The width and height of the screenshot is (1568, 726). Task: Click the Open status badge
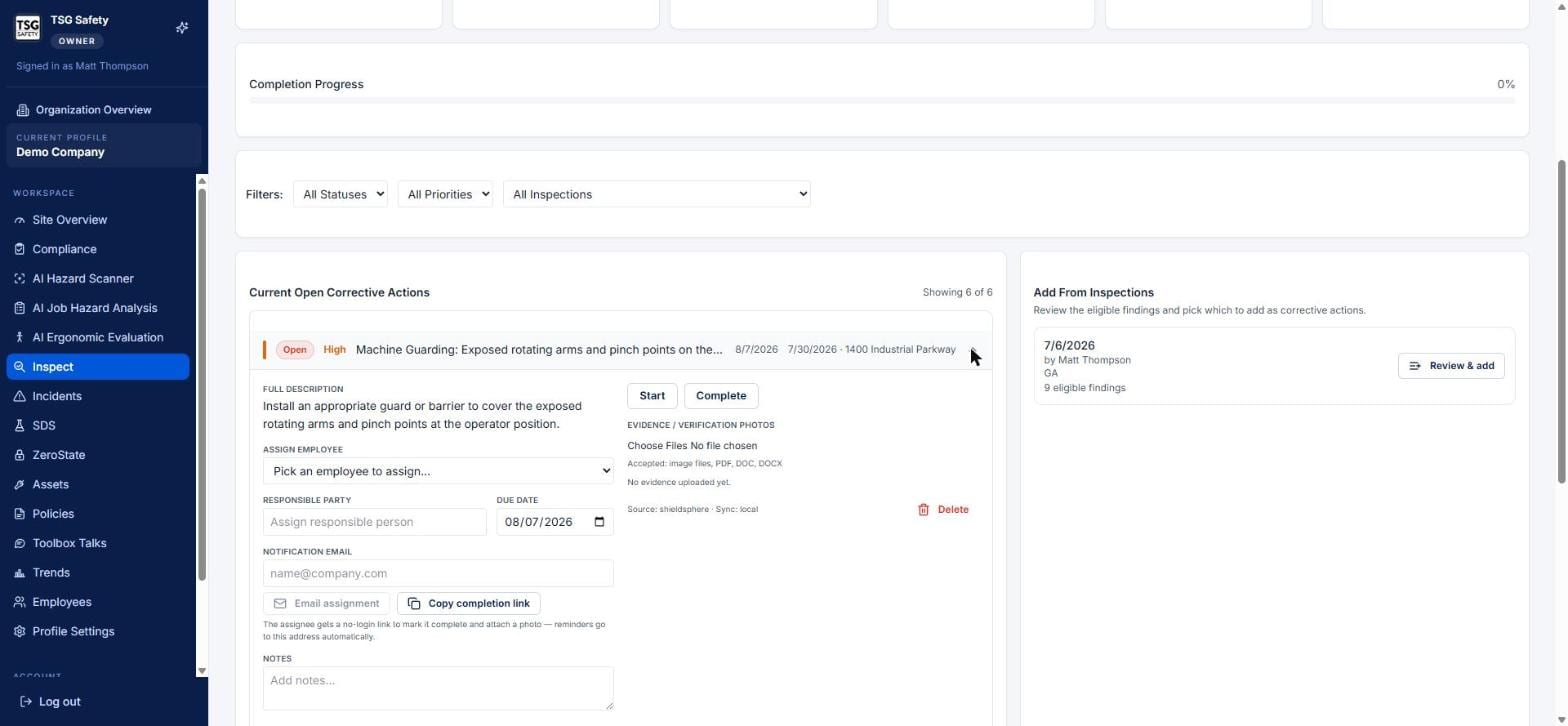click(294, 350)
